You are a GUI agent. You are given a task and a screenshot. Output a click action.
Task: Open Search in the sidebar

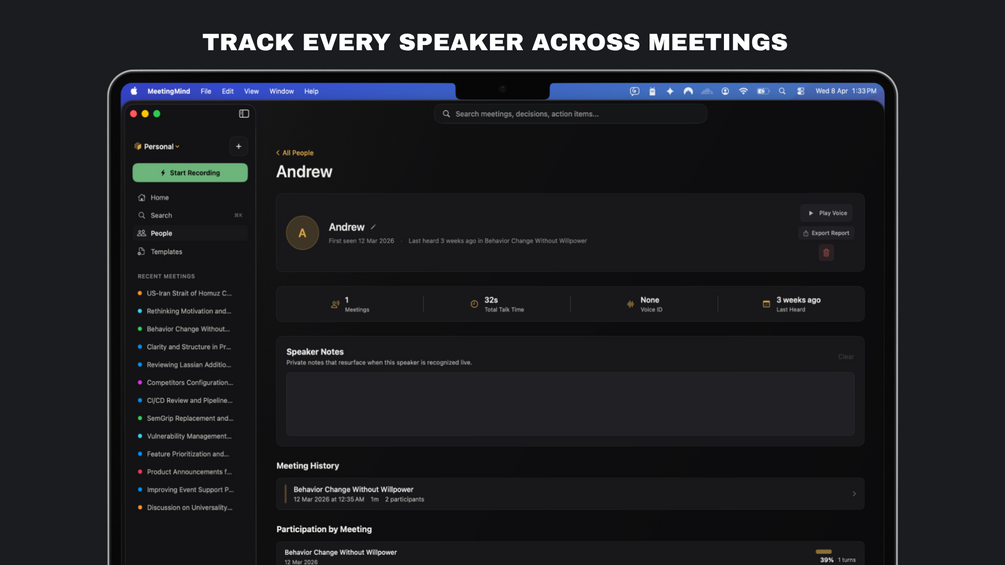pos(190,215)
